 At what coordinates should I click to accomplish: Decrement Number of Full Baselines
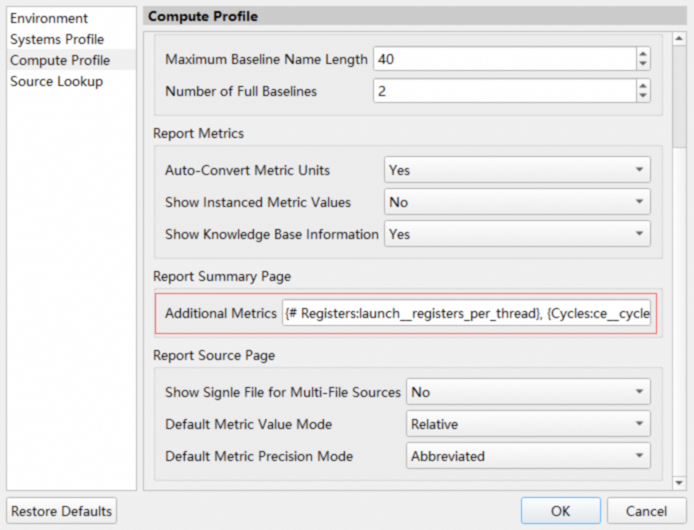(x=642, y=97)
